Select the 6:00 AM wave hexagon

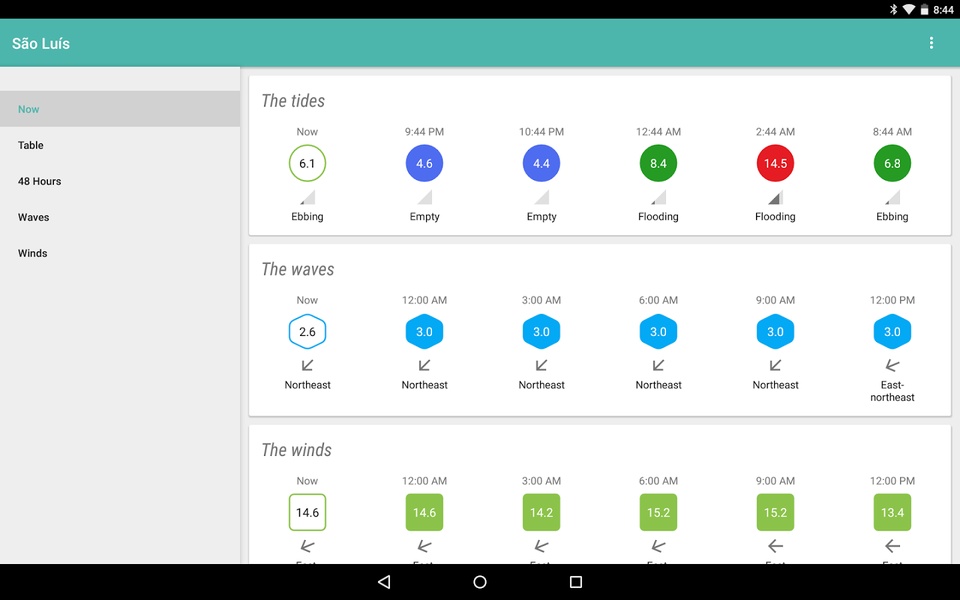click(x=658, y=332)
